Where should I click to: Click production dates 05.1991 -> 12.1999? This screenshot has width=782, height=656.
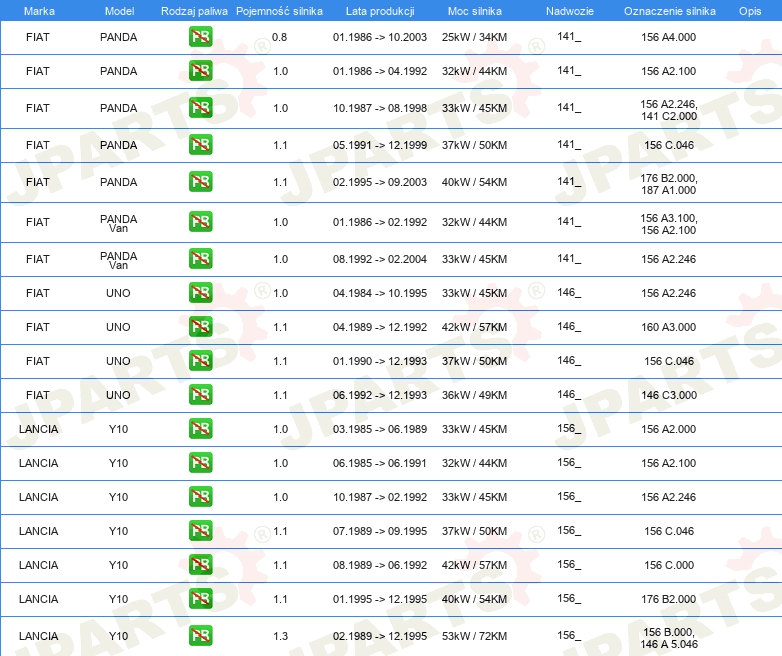coord(380,145)
